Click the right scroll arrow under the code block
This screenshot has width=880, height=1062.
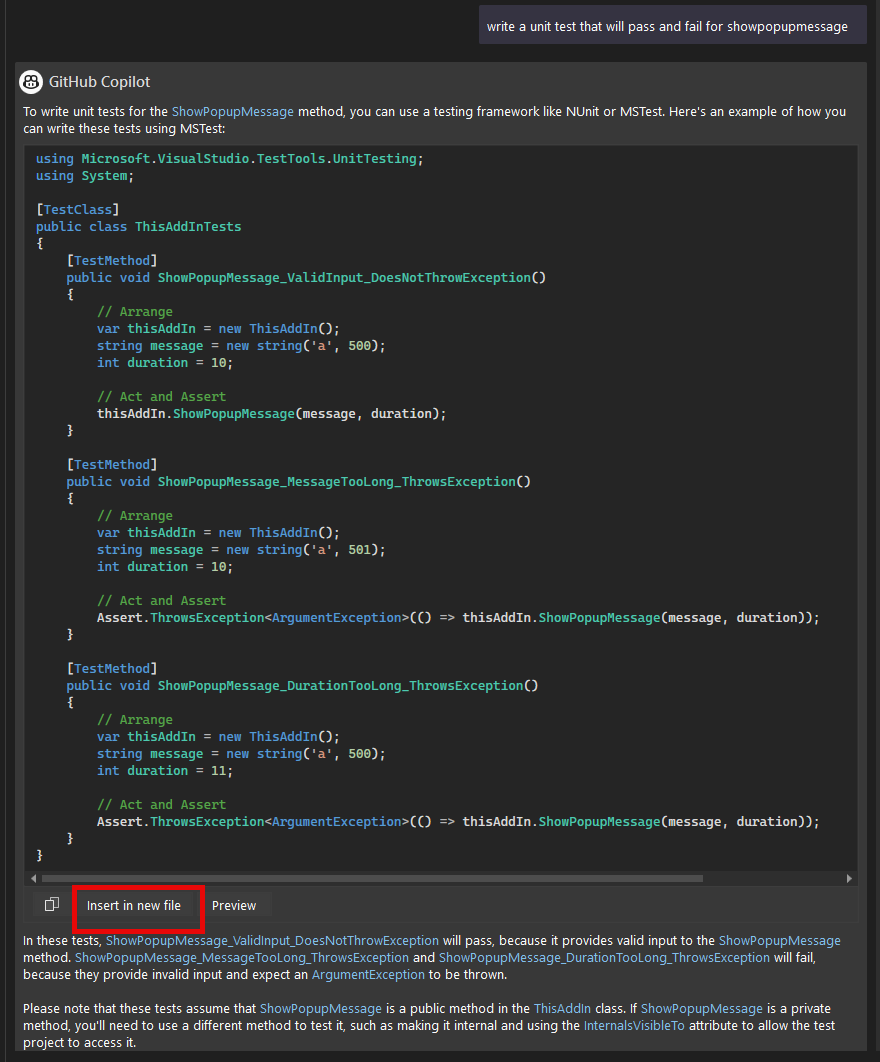pos(848,878)
